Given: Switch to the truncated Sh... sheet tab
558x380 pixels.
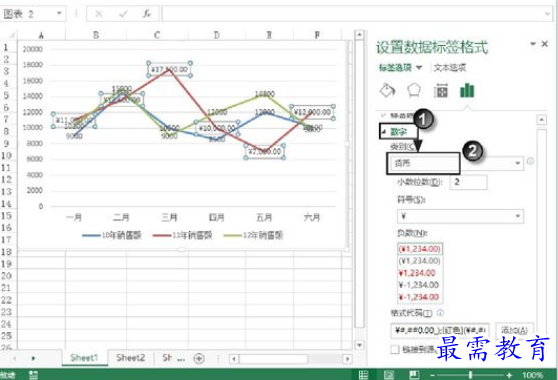Looking at the screenshot, I should 173,358.
